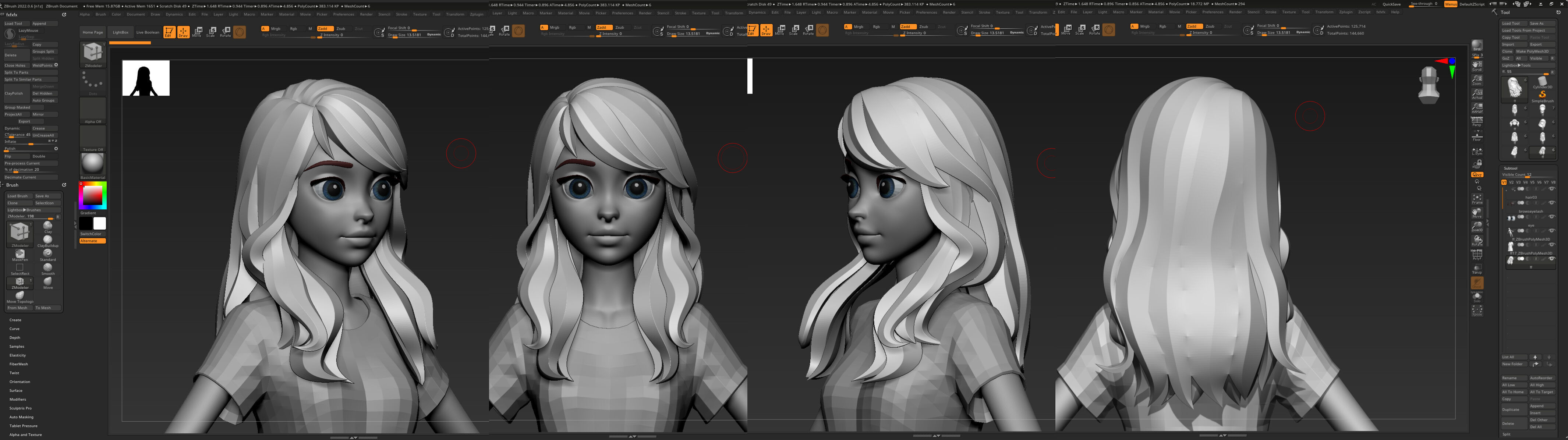The width and height of the screenshot is (1568, 440).
Task: Adjust the Visible Count slider
Action: (1528, 175)
